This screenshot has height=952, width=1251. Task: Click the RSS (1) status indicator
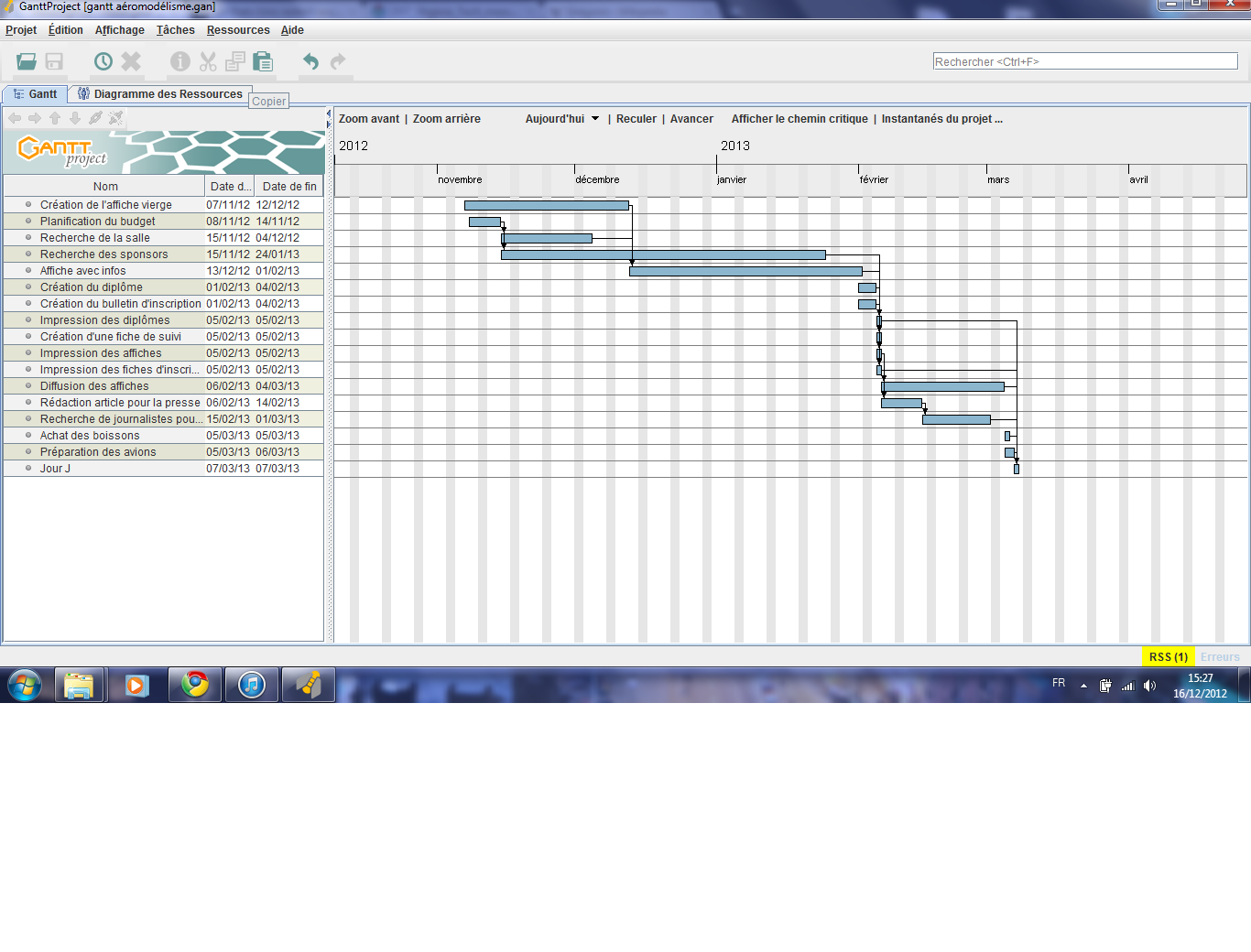pyautogui.click(x=1168, y=656)
